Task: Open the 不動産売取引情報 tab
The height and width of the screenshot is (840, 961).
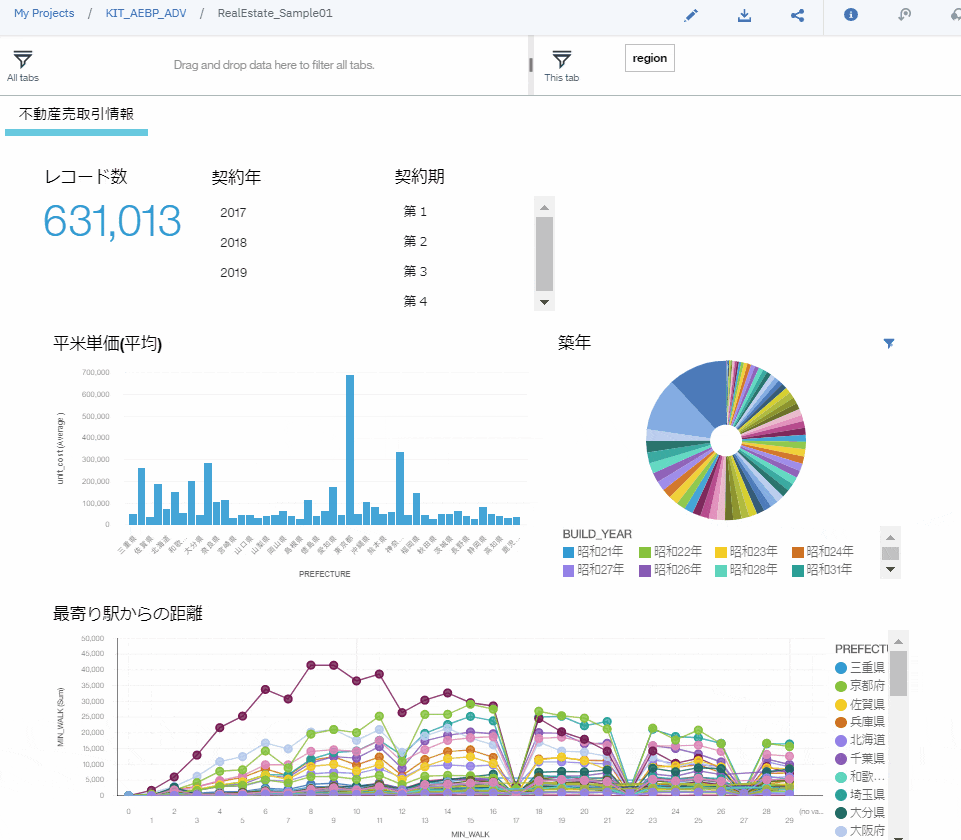Action: click(x=77, y=114)
